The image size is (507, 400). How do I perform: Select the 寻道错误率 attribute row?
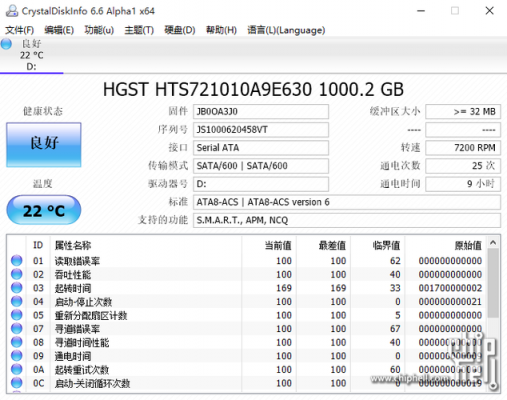point(247,329)
